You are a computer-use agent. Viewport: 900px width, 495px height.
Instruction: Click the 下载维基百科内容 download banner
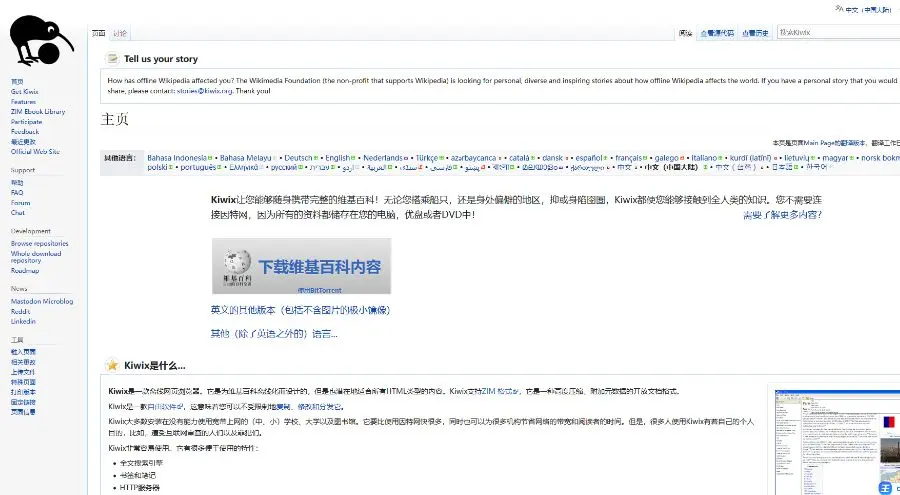coord(301,266)
